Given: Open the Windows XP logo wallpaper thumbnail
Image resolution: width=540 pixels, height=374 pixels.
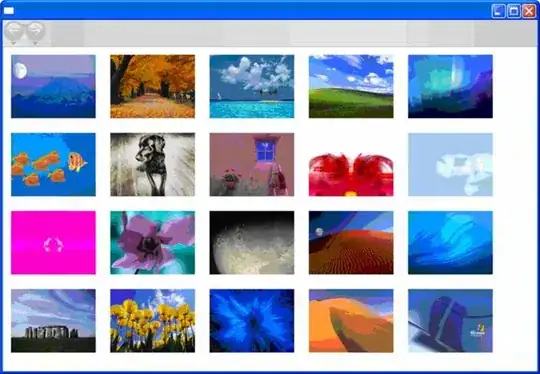Looking at the screenshot, I should point(450,321).
